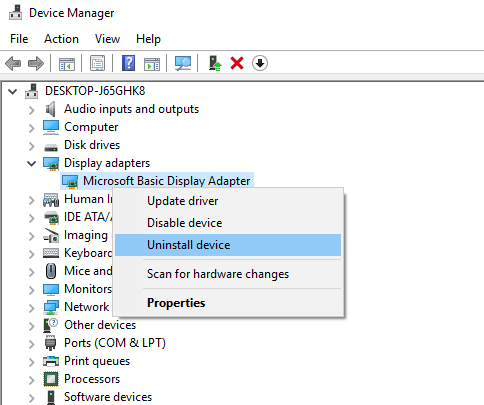Select Audio inputs and outputs label
The width and height of the screenshot is (484, 405).
click(131, 109)
